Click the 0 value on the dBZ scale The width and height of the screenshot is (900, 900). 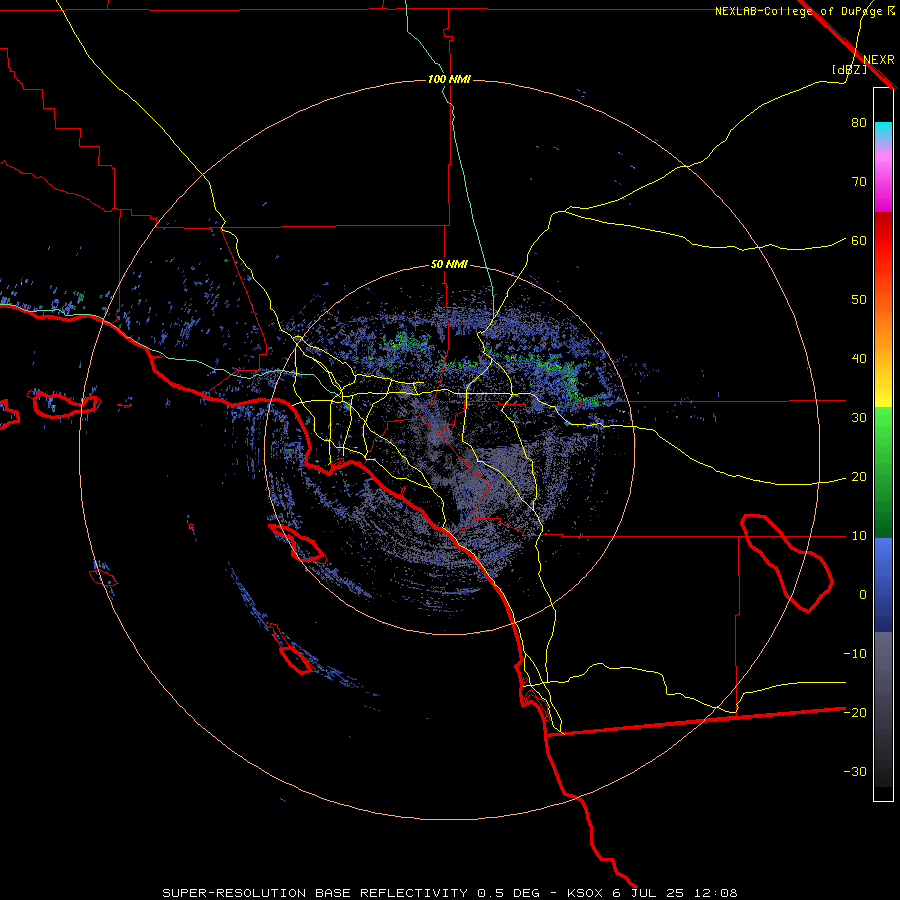pyautogui.click(x=863, y=595)
